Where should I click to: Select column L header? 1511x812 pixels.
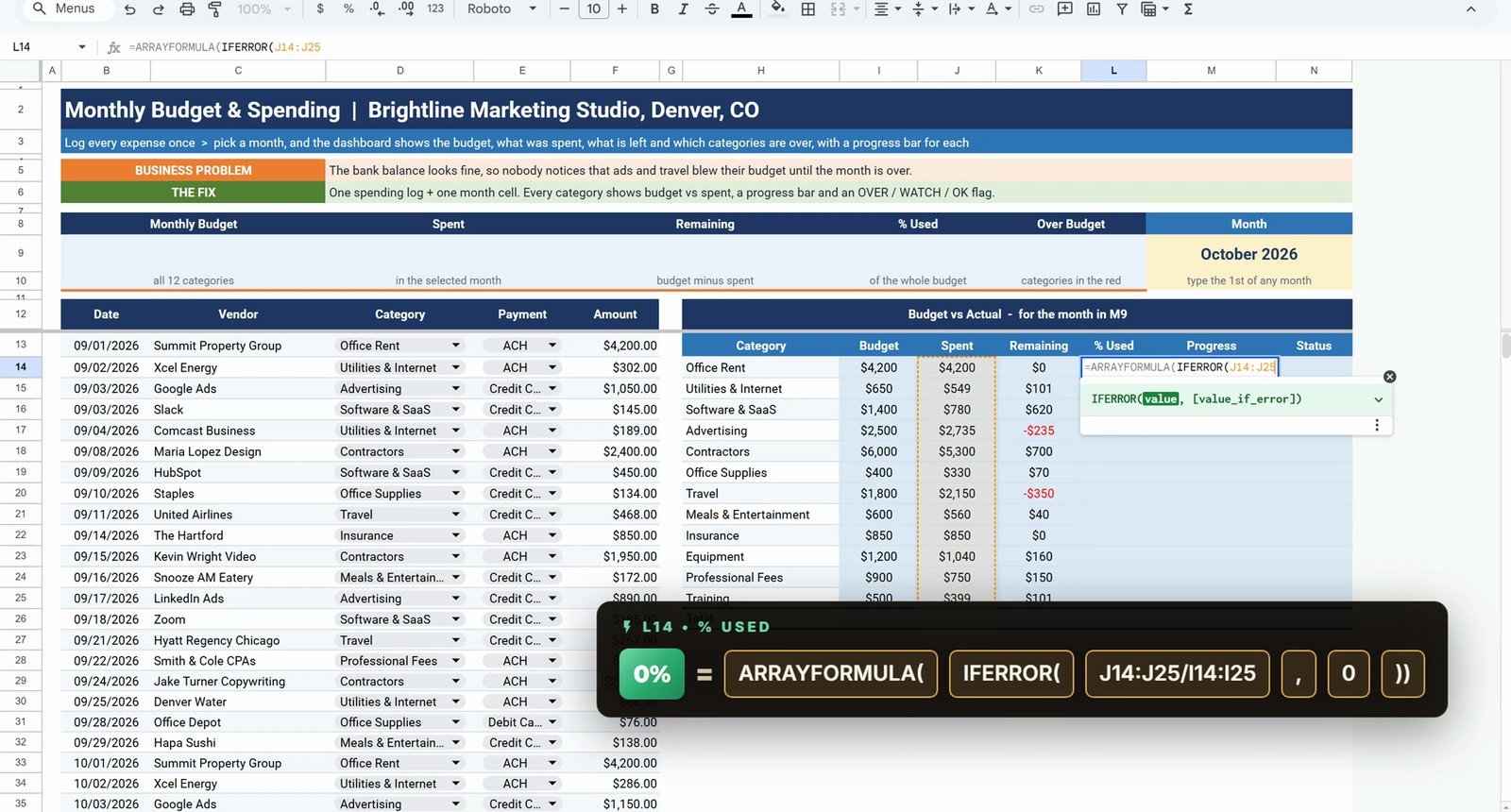(1113, 71)
